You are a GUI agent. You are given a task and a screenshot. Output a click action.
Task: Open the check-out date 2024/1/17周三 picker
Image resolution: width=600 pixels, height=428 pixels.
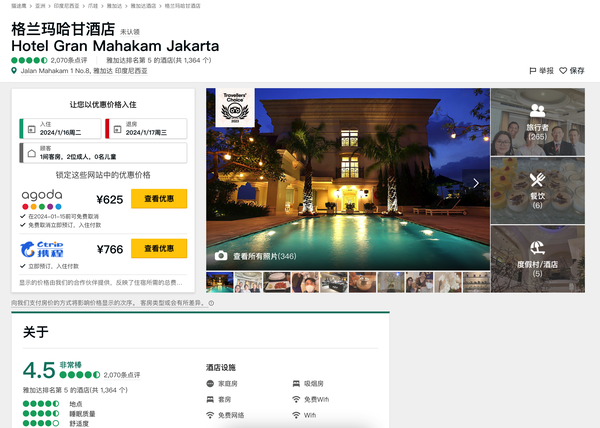(146, 129)
